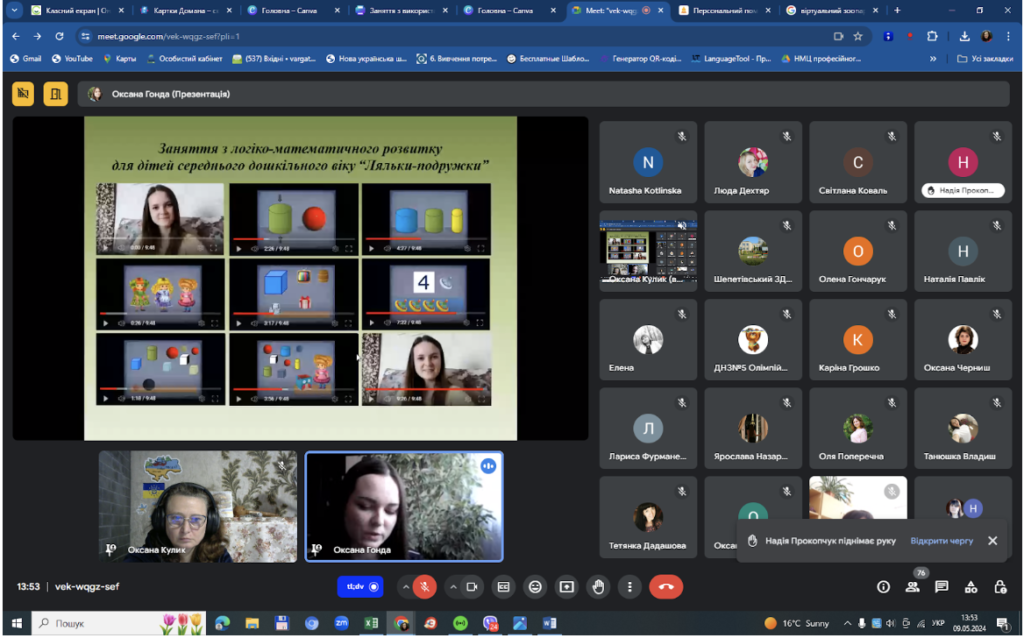This screenshot has height=638, width=1024.
Task: Click the Google Meet address bar
Action: (x=457, y=37)
